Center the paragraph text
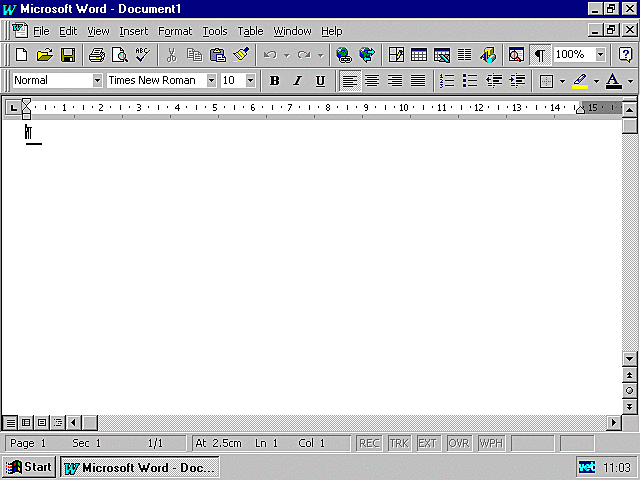This screenshot has height=480, width=640. (372, 81)
